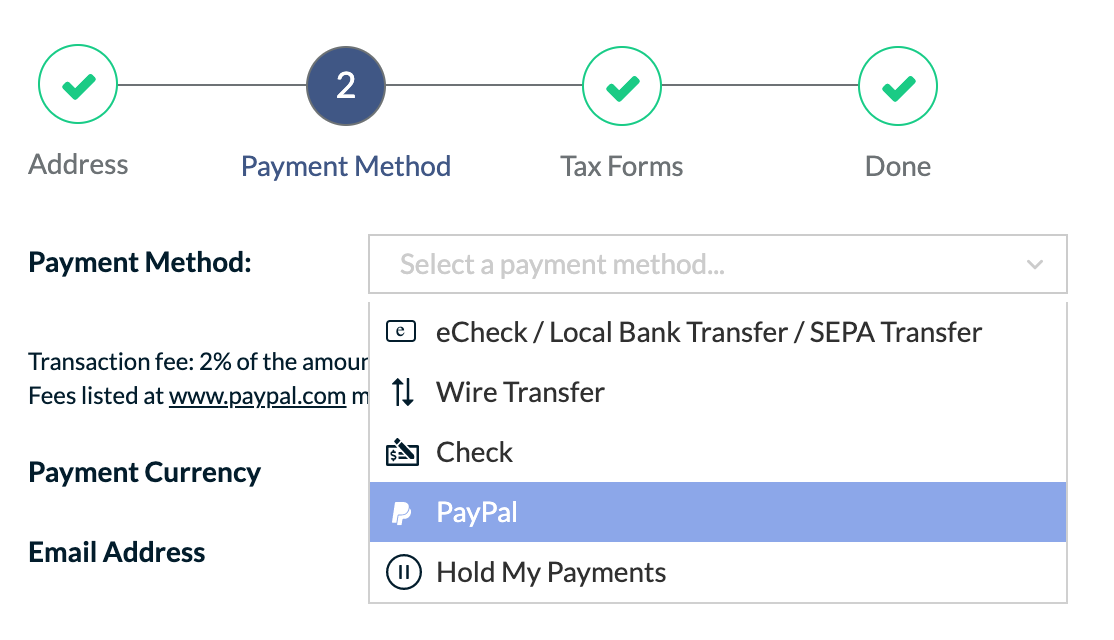This screenshot has width=1114, height=640.
Task: Select the Check payment option
Action: click(474, 453)
